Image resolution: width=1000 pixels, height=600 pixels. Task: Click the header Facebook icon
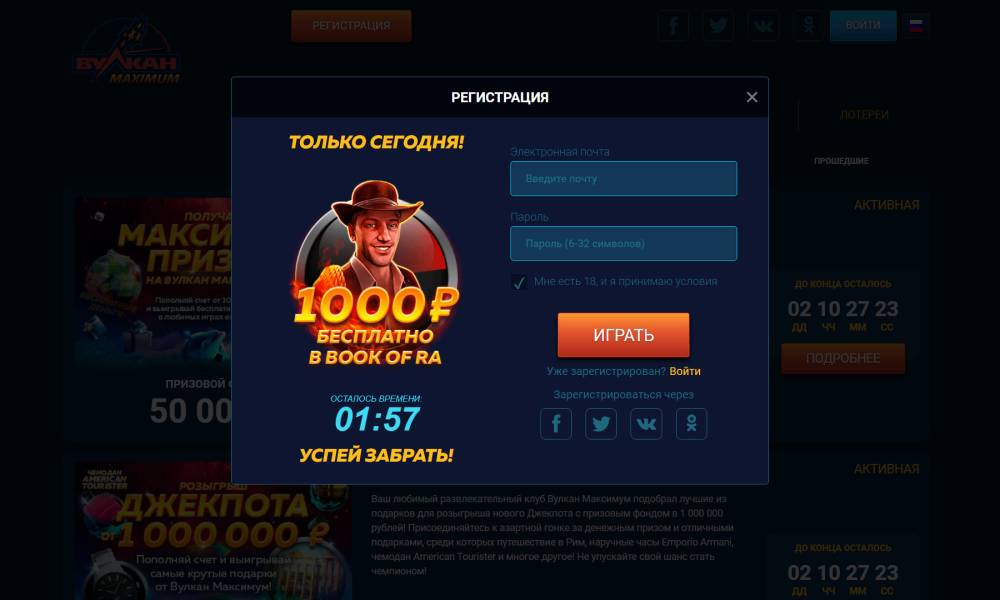point(673,26)
